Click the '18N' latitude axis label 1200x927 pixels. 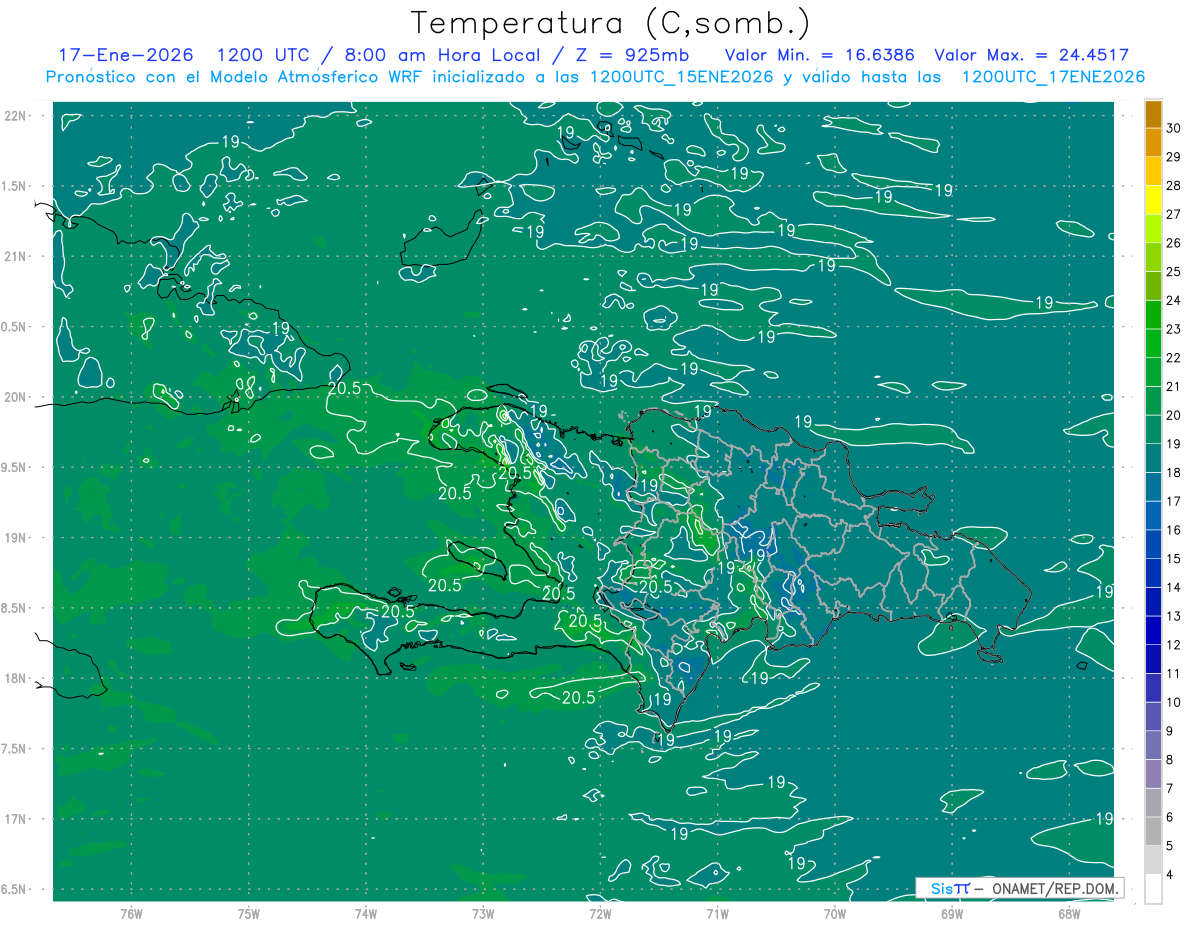click(x=16, y=678)
